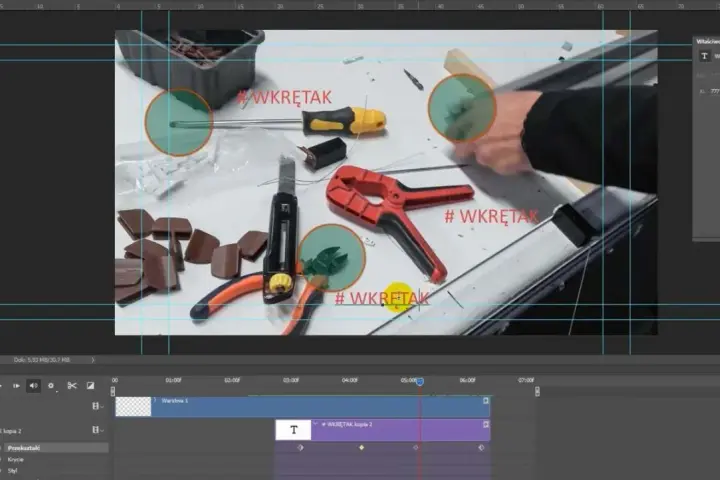This screenshot has height=480, width=720.
Task: Mute audio playback in timeline
Action: [34, 386]
